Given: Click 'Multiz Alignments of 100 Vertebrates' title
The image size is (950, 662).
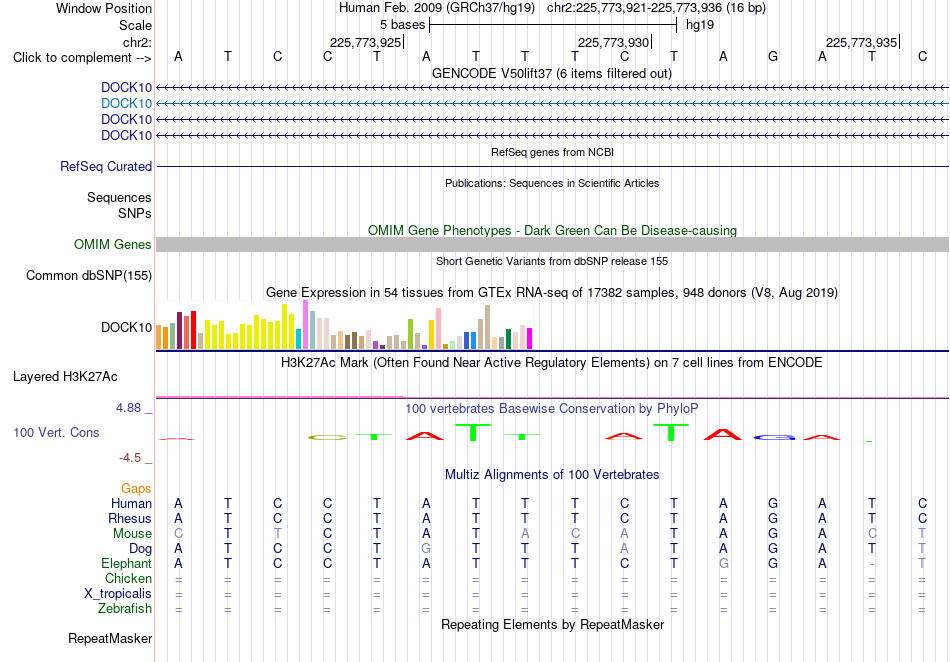Looking at the screenshot, I should (552, 475).
